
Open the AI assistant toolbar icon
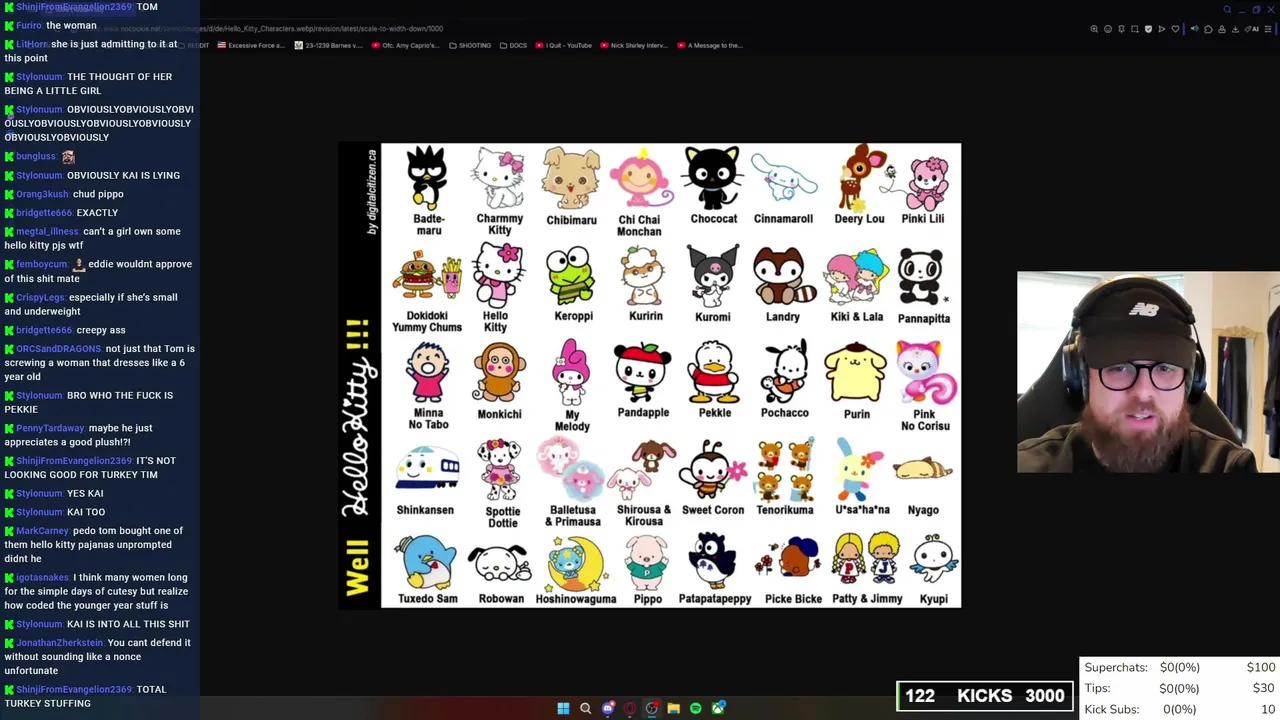pyautogui.click(x=1252, y=29)
